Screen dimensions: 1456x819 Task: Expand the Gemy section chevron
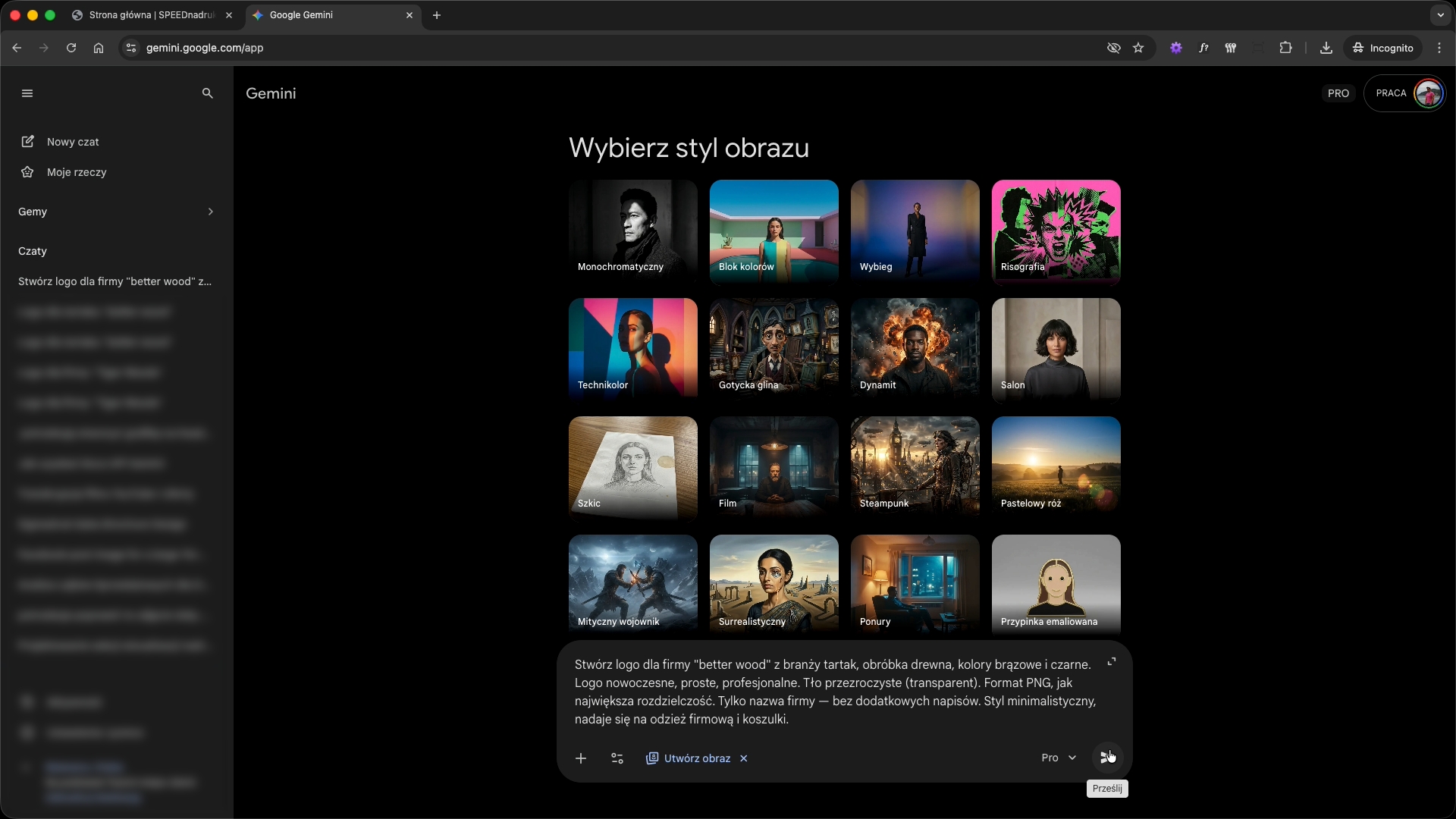coord(211,212)
